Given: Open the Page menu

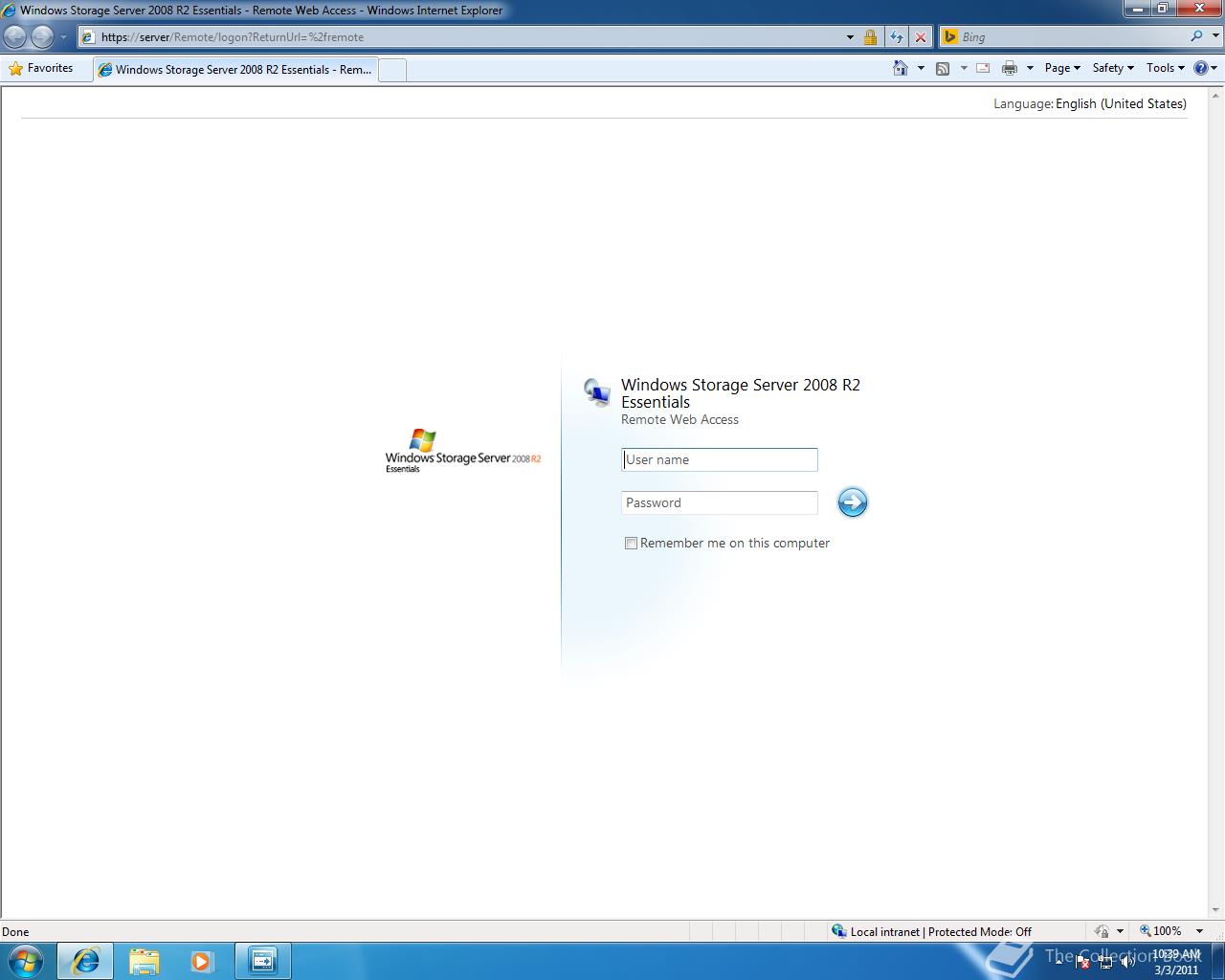Looking at the screenshot, I should pyautogui.click(x=1062, y=68).
